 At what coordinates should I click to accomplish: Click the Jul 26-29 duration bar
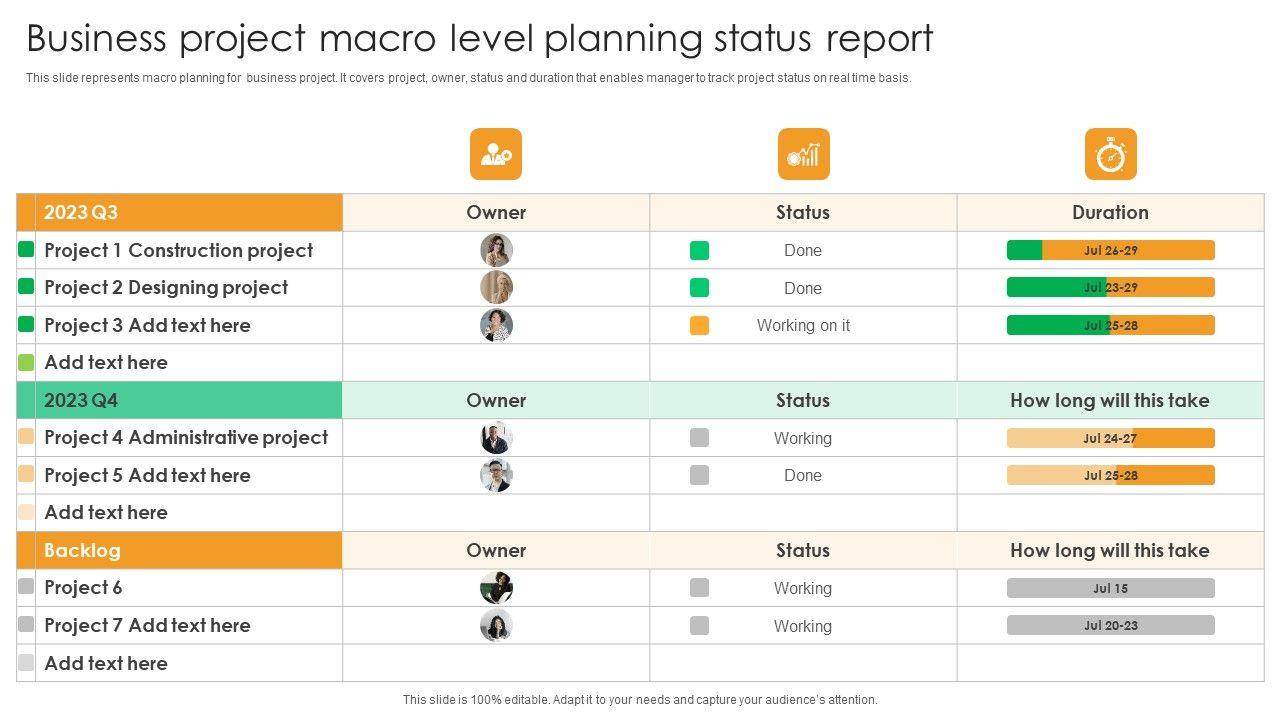1110,250
